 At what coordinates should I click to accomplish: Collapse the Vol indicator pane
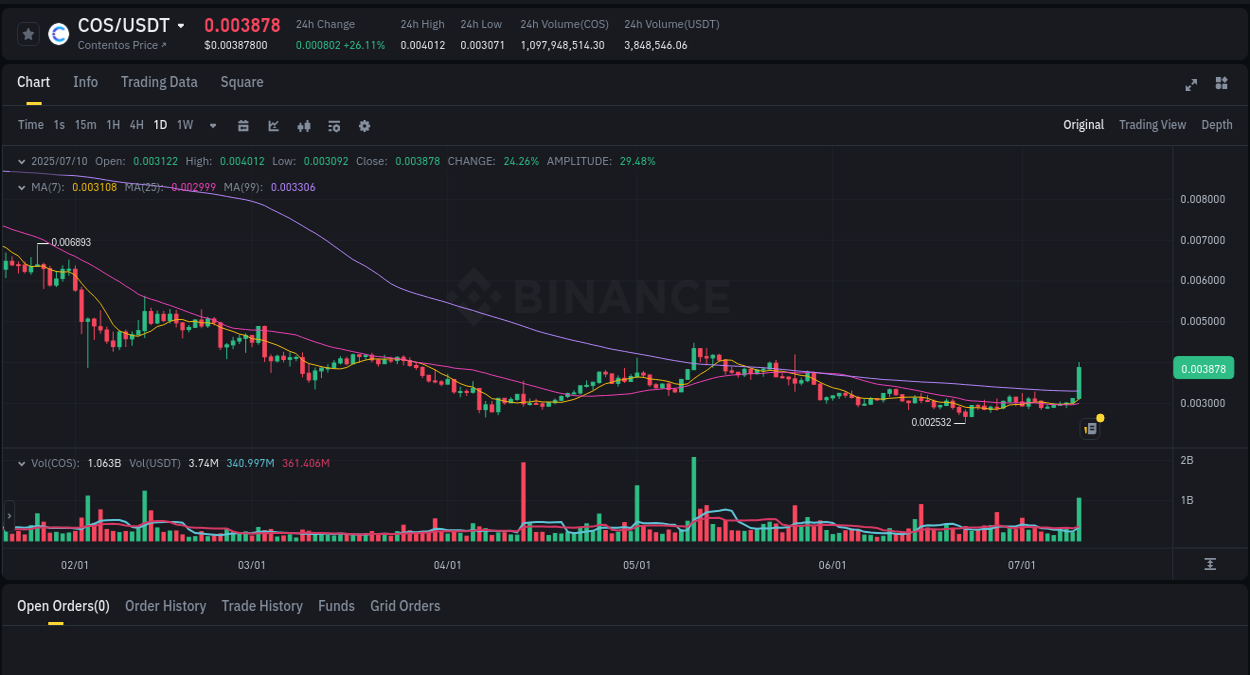(x=22, y=463)
